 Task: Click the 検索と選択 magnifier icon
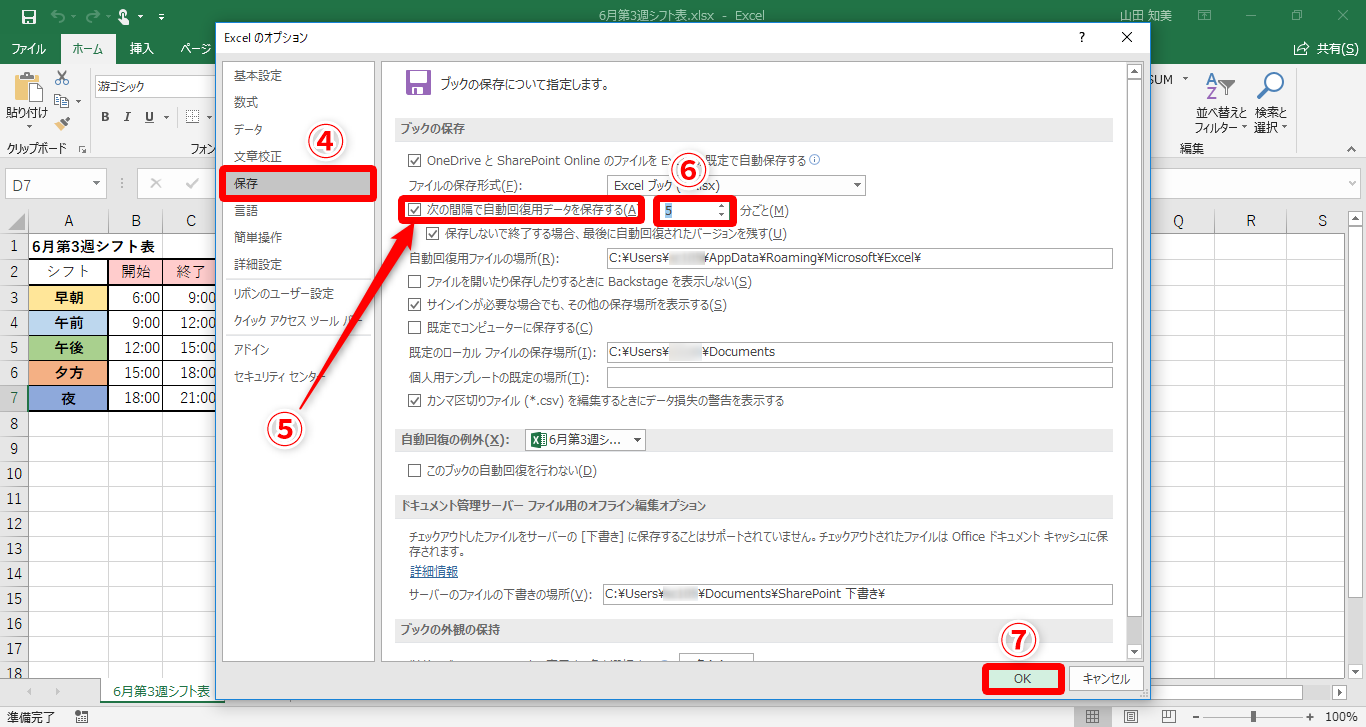click(1270, 87)
